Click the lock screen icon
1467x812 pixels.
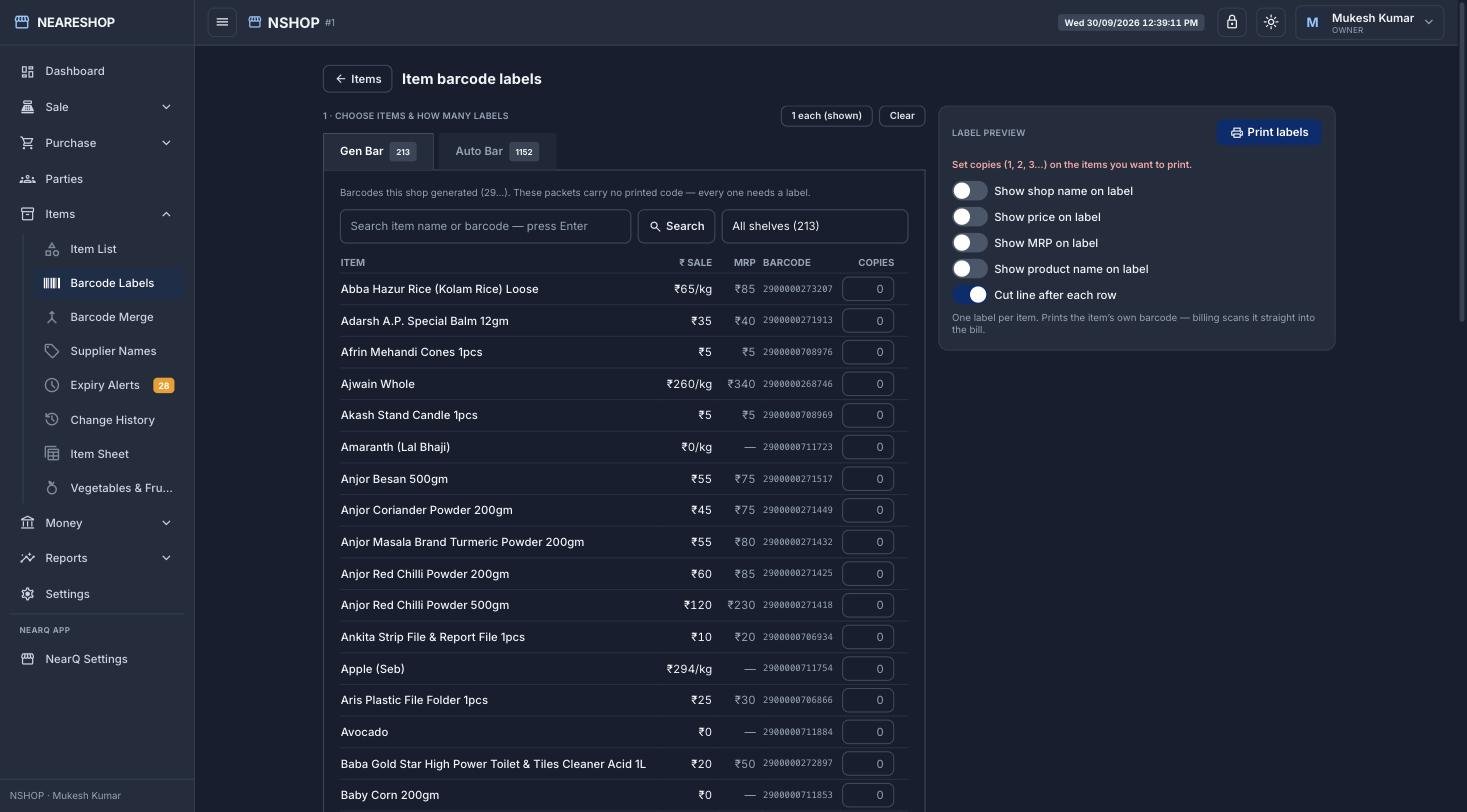pos(1232,22)
